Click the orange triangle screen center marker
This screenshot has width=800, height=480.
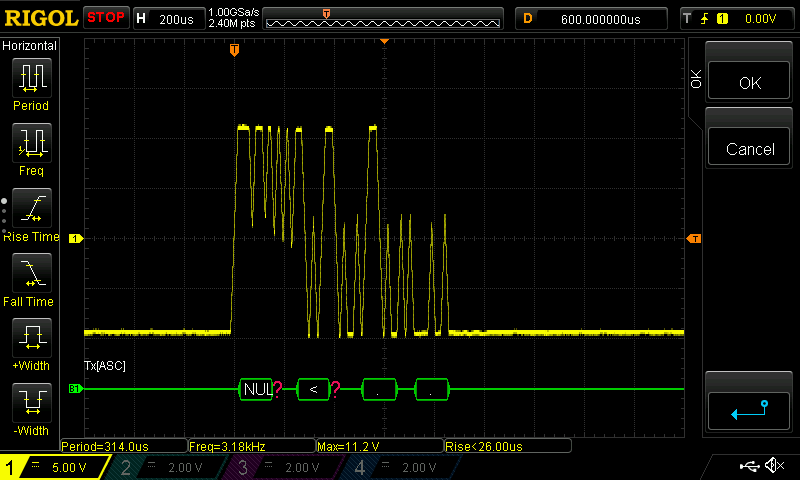click(385, 41)
